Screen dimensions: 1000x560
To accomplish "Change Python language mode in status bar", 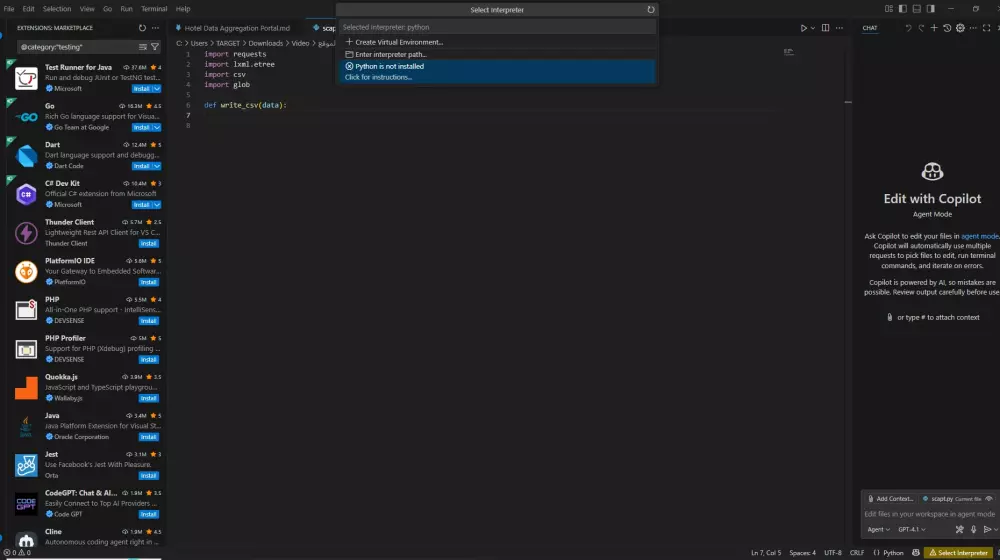I will (893, 553).
